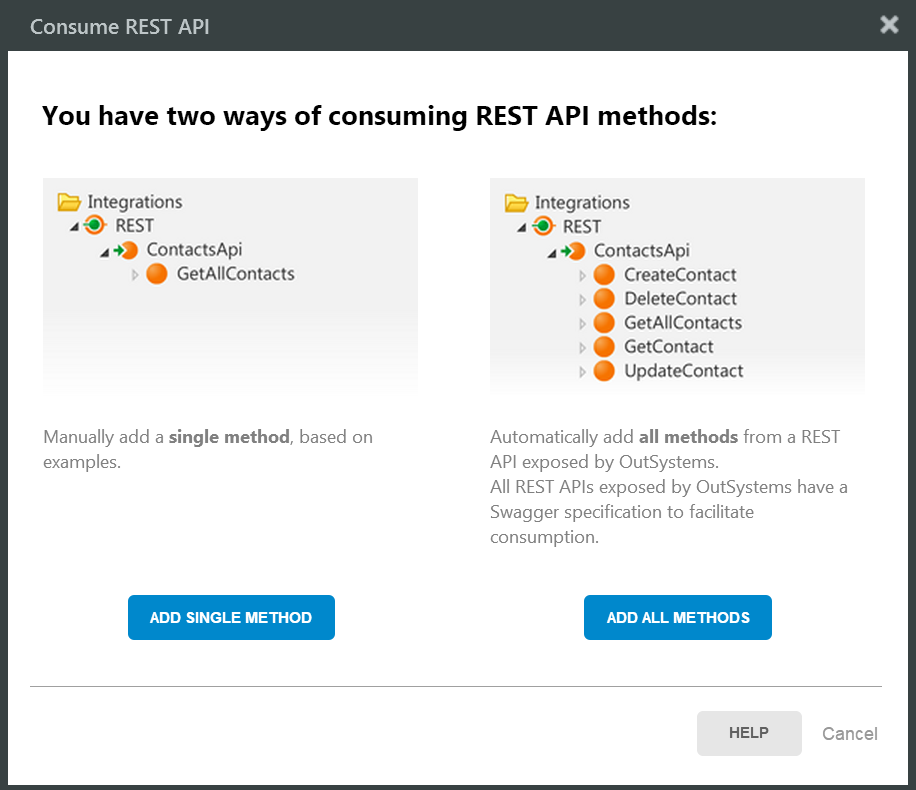Expand the CreateContact node arrow
Image resolution: width=916 pixels, height=790 pixels.
(x=583, y=275)
